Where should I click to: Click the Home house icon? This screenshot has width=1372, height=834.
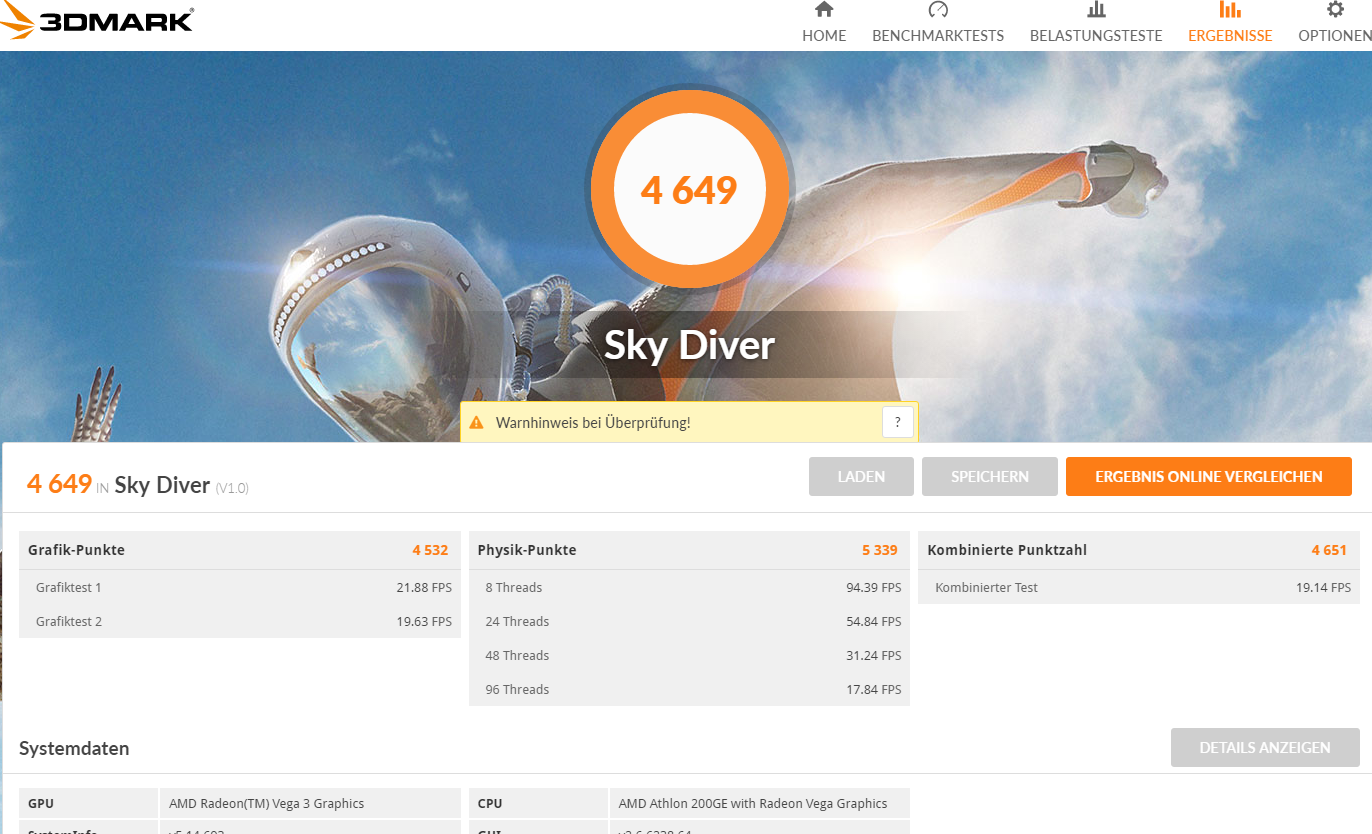(x=824, y=10)
